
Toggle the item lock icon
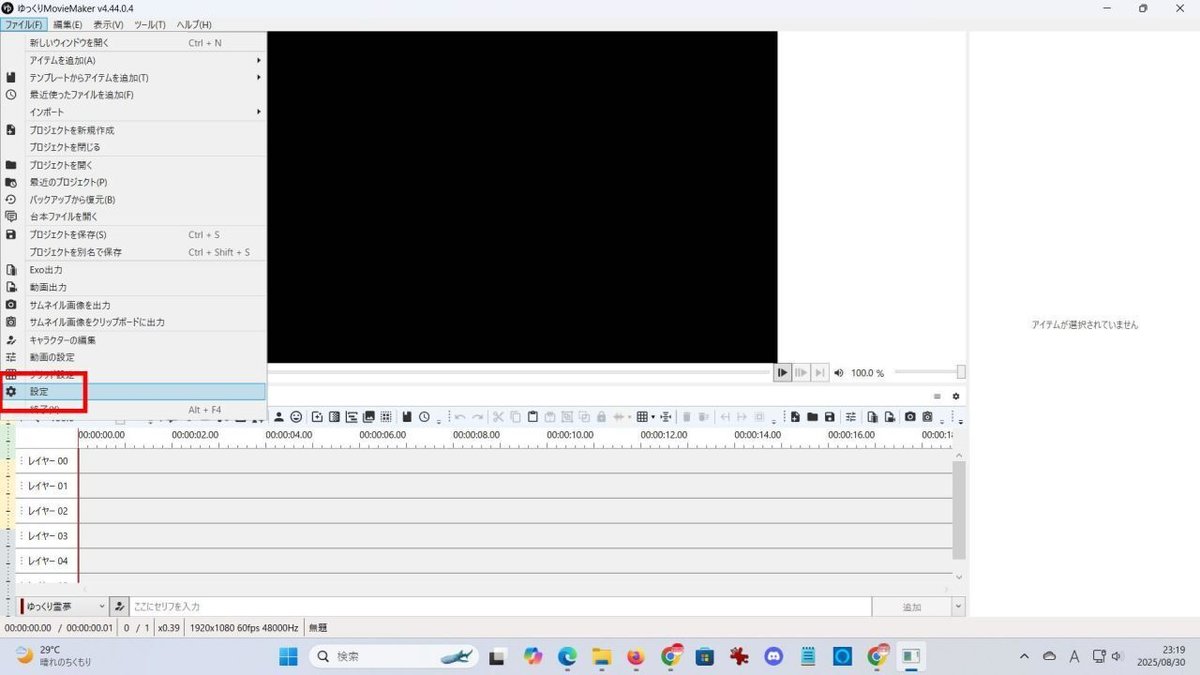[x=601, y=416]
